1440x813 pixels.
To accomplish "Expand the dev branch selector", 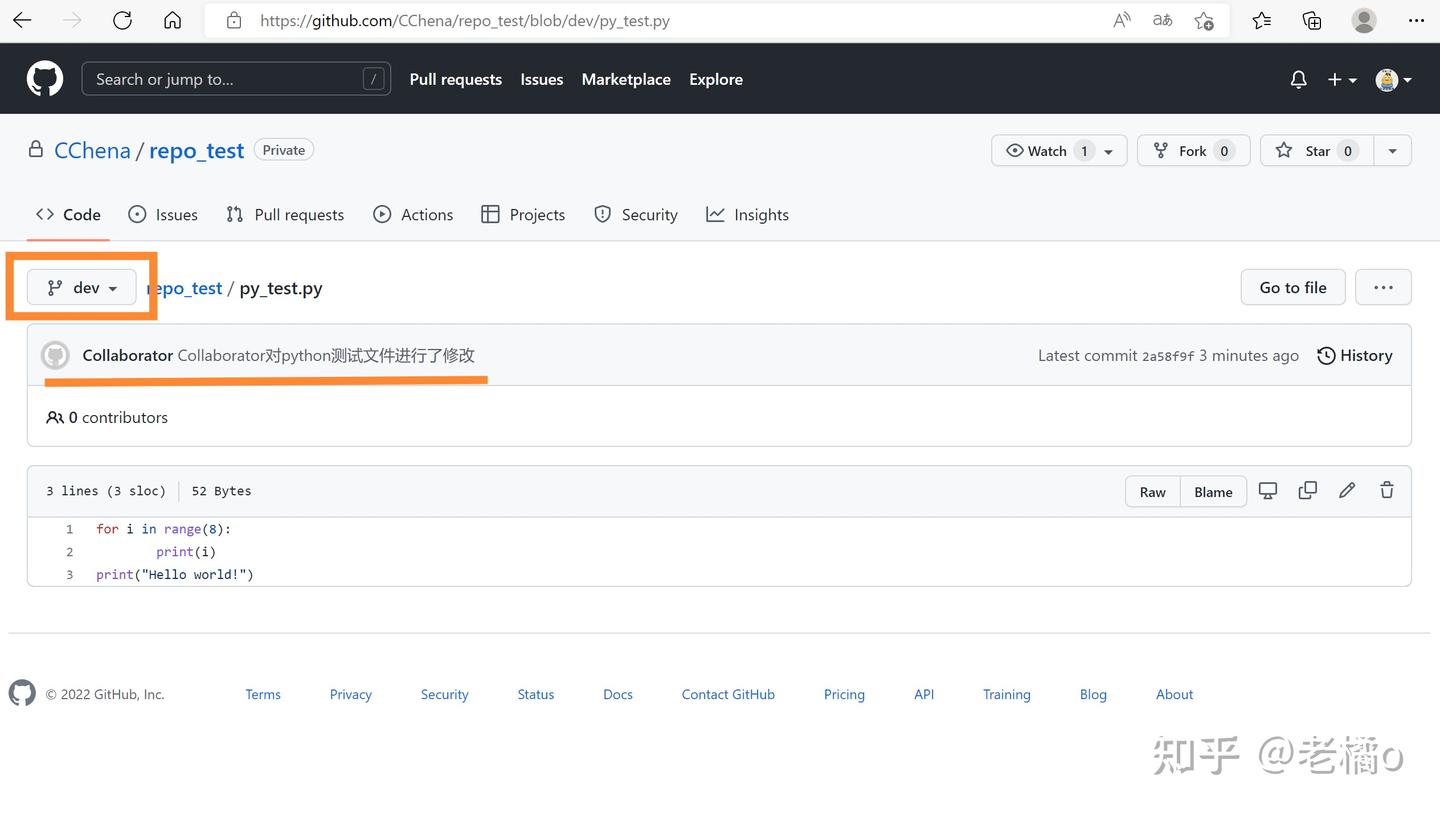I will [82, 288].
